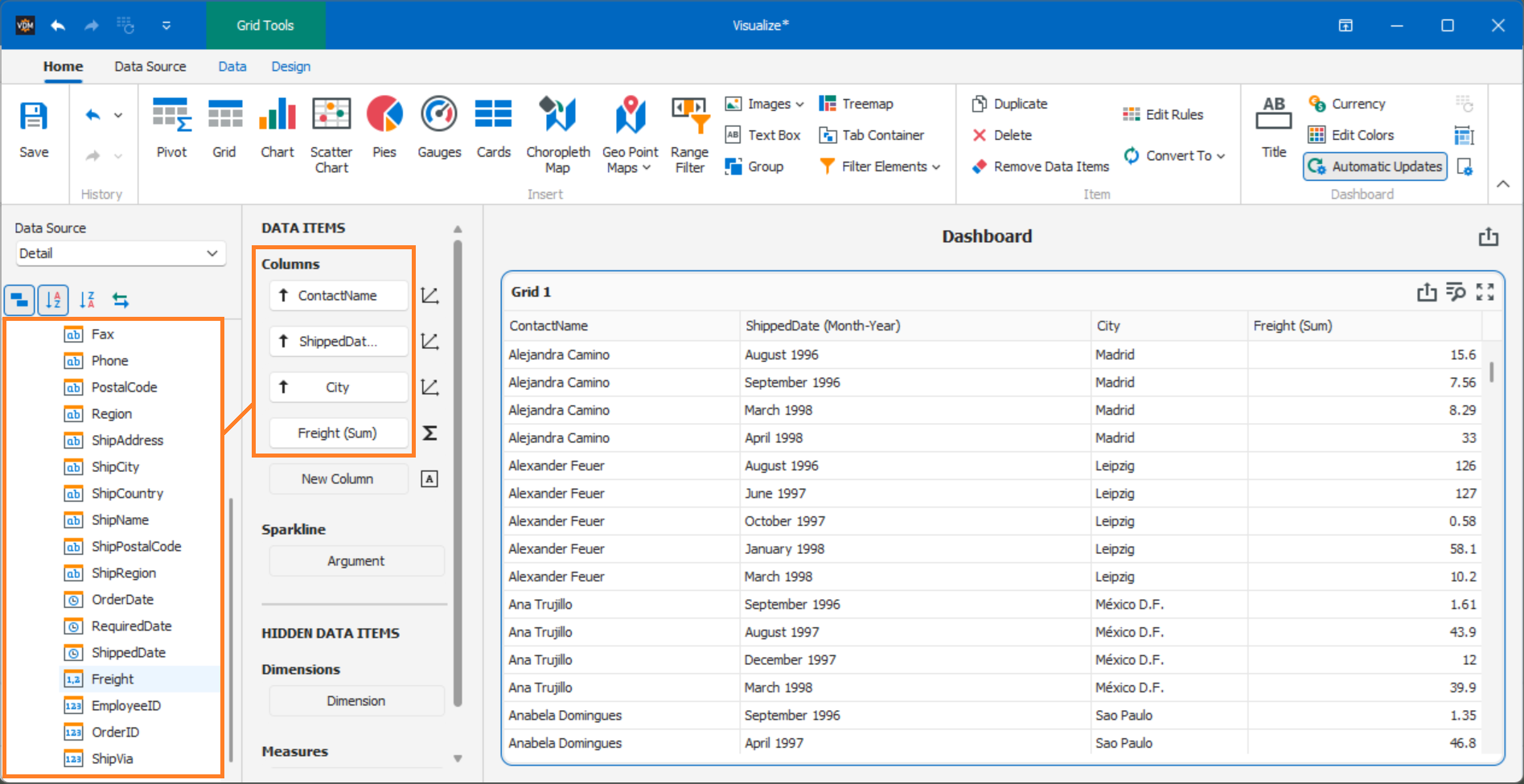Add a Choropleth Map
This screenshot has width=1524, height=784.
click(557, 133)
